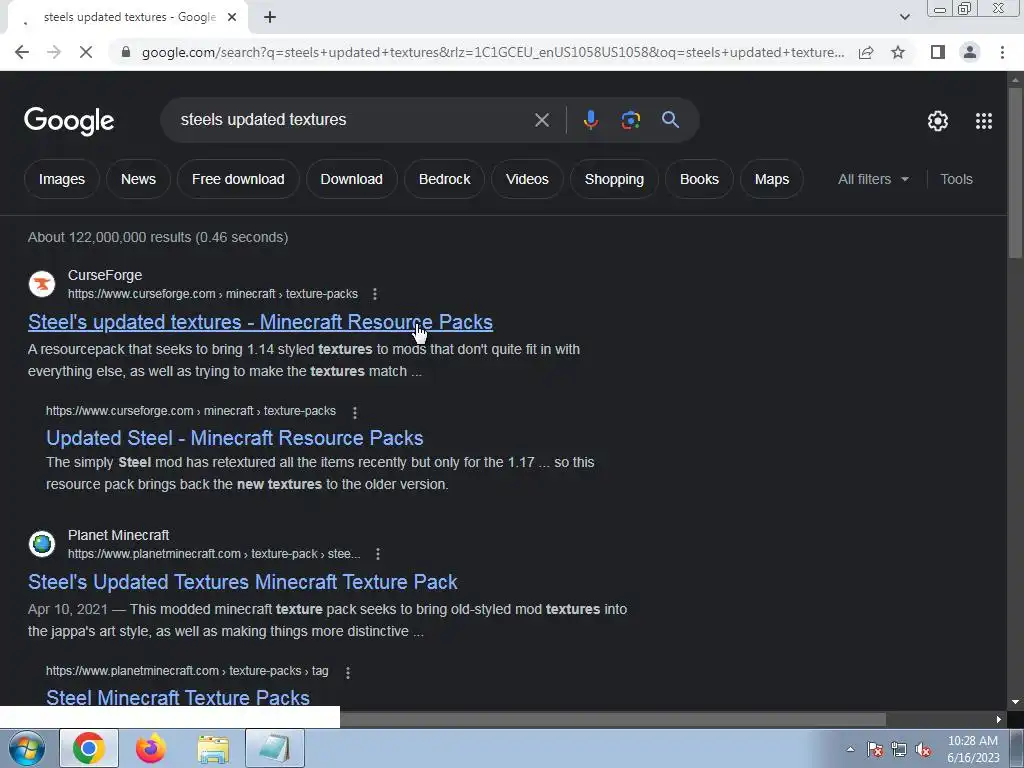The width and height of the screenshot is (1024, 768).
Task: Apply the Bedrock filter chip
Action: [x=444, y=179]
